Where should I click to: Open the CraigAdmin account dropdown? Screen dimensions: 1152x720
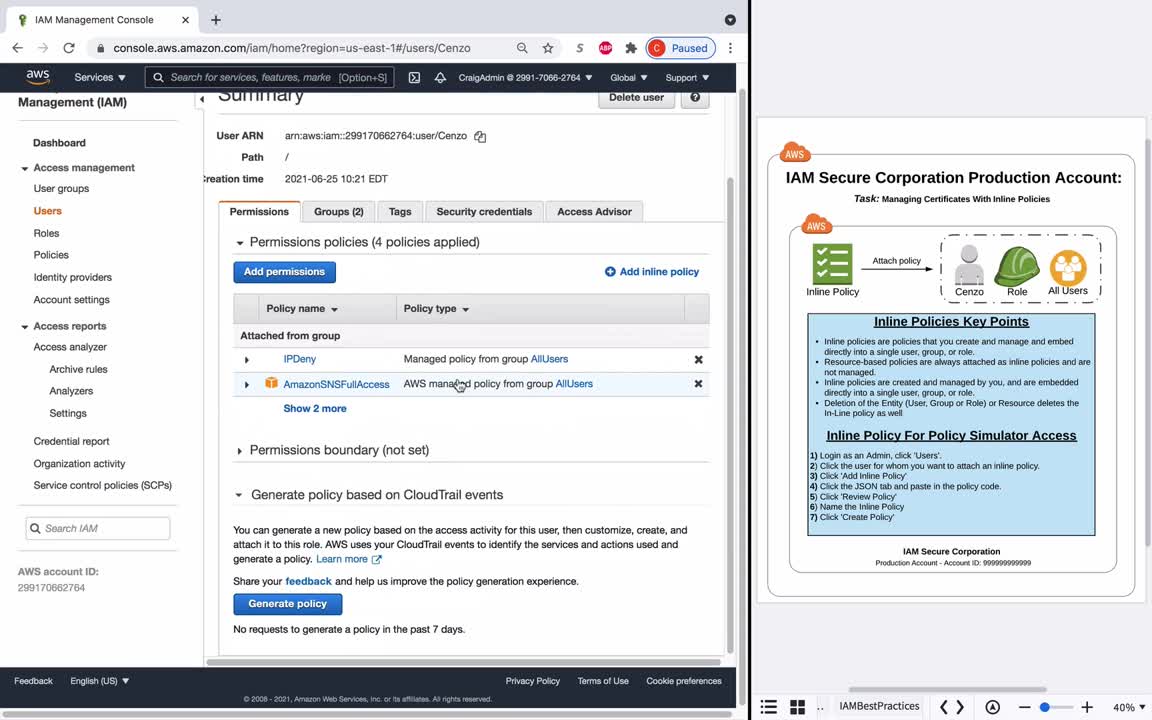tap(525, 77)
